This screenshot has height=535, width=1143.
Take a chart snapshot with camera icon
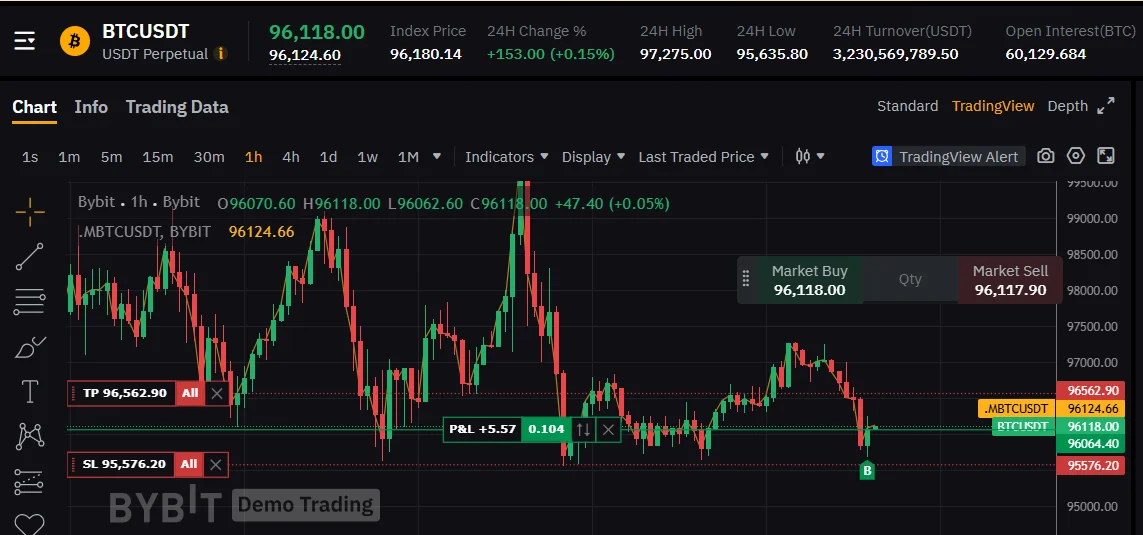pos(1046,156)
